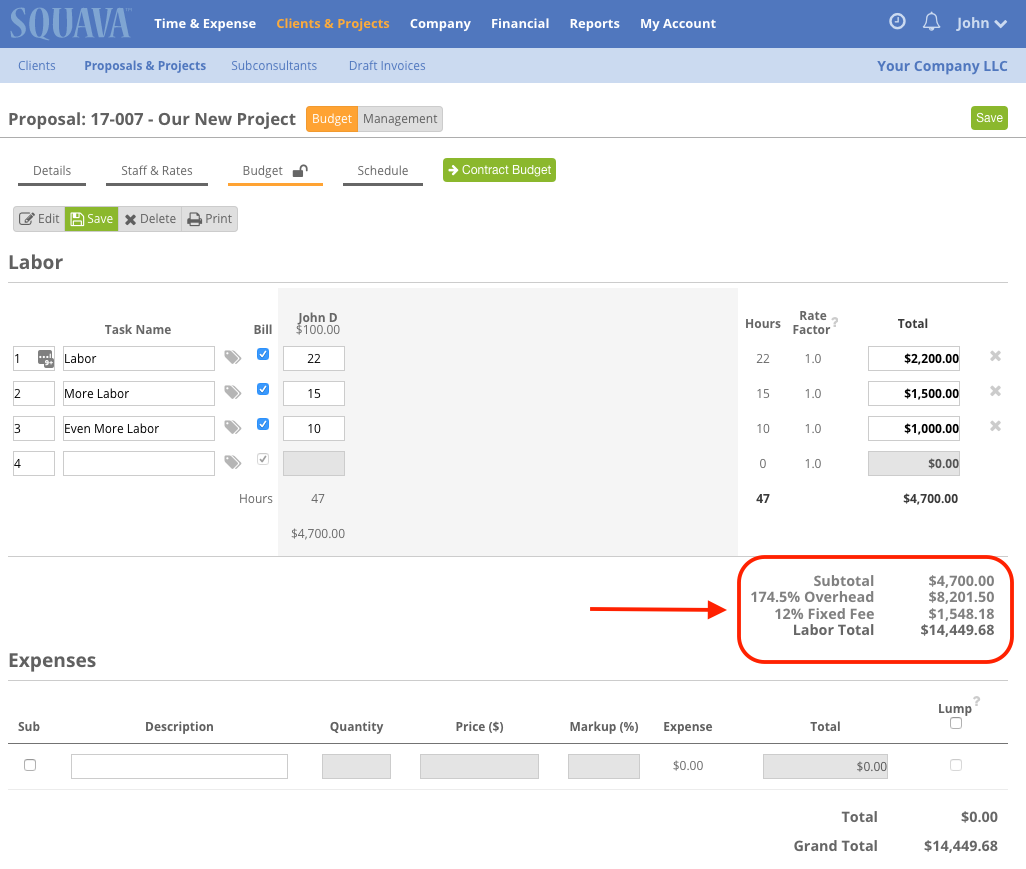Select the Budget tab with lock
The width and height of the screenshot is (1026, 869).
[x=275, y=171]
